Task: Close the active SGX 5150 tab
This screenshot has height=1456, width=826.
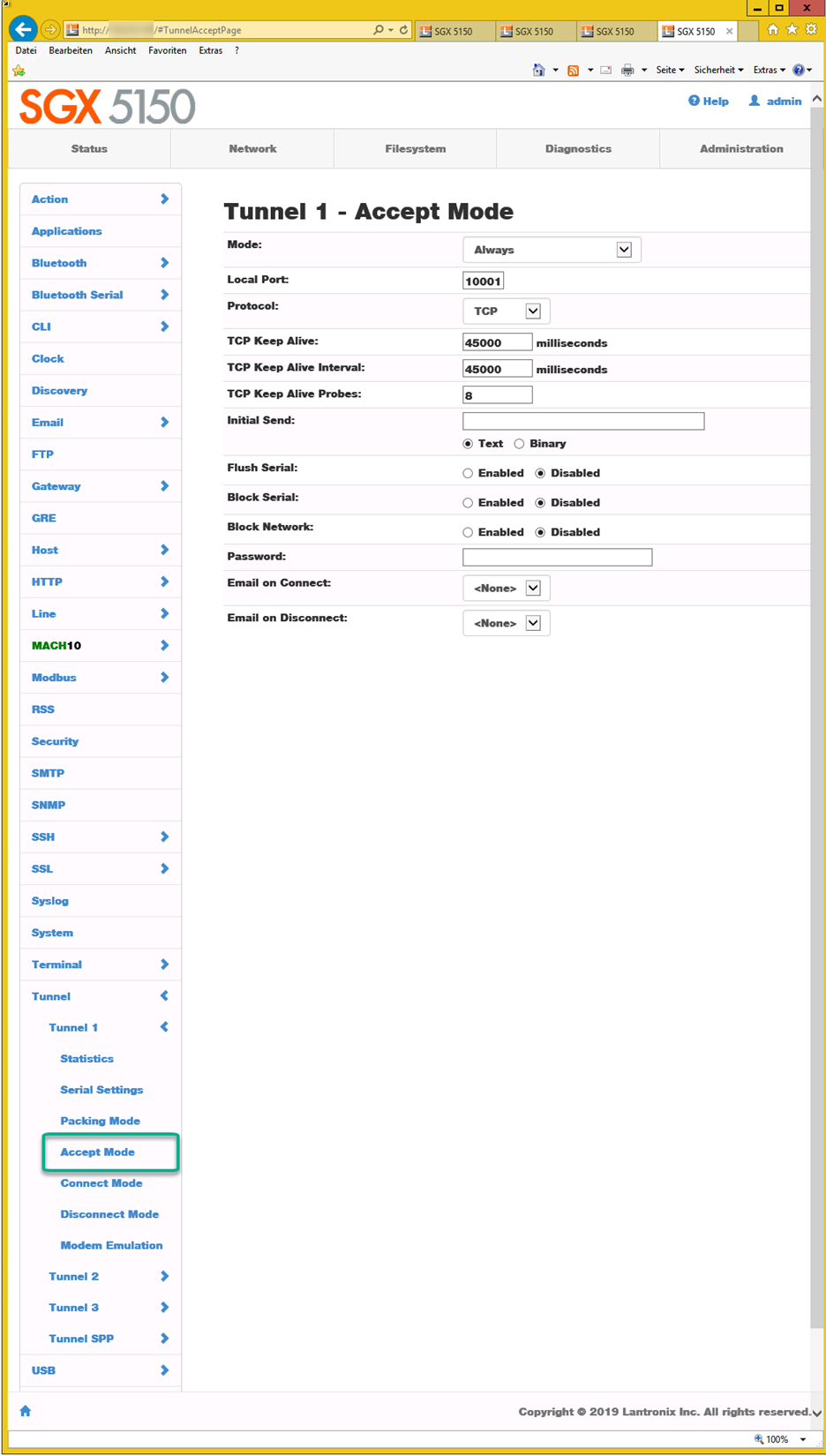Action: (729, 31)
